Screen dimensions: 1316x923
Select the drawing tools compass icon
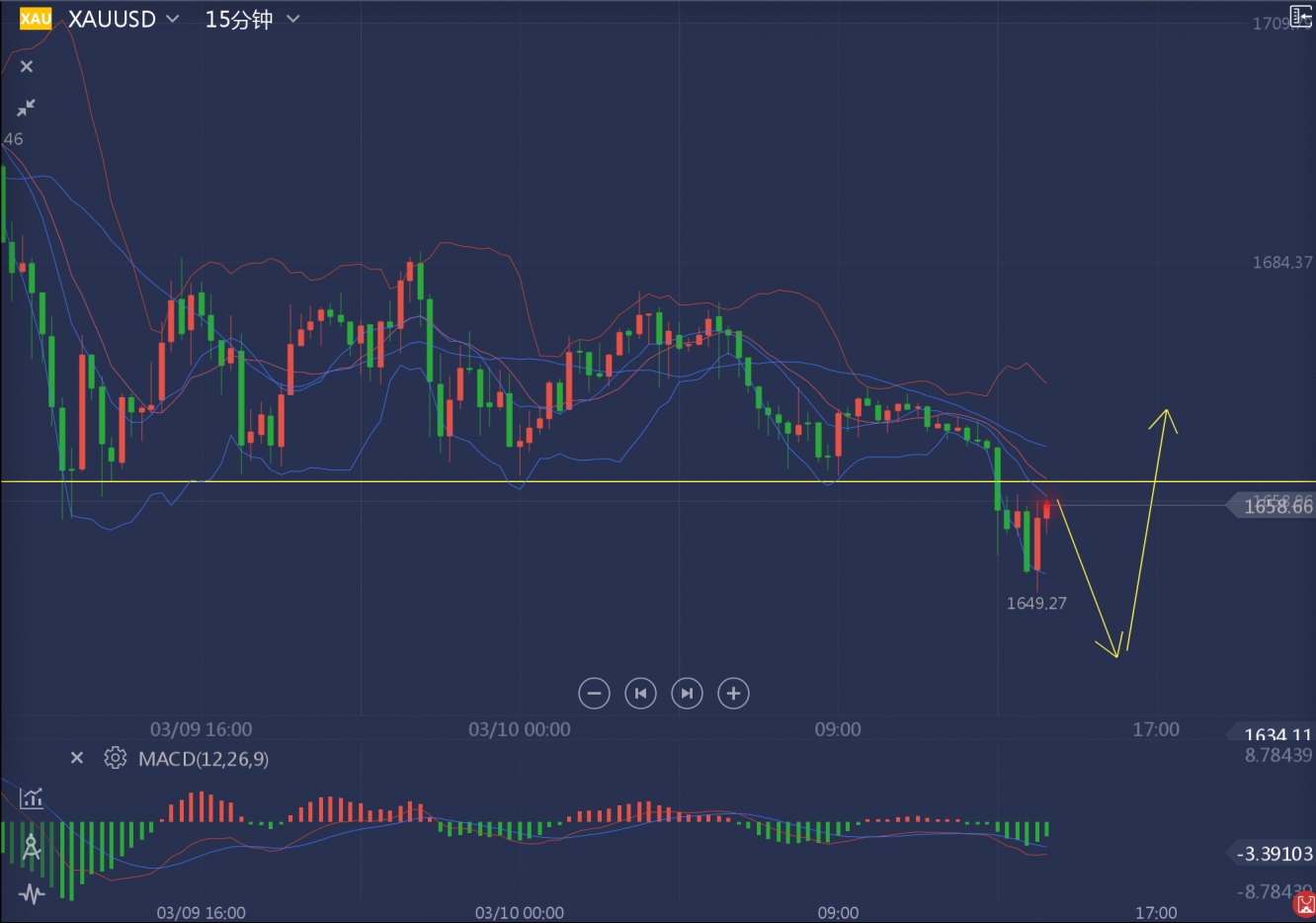(x=32, y=846)
